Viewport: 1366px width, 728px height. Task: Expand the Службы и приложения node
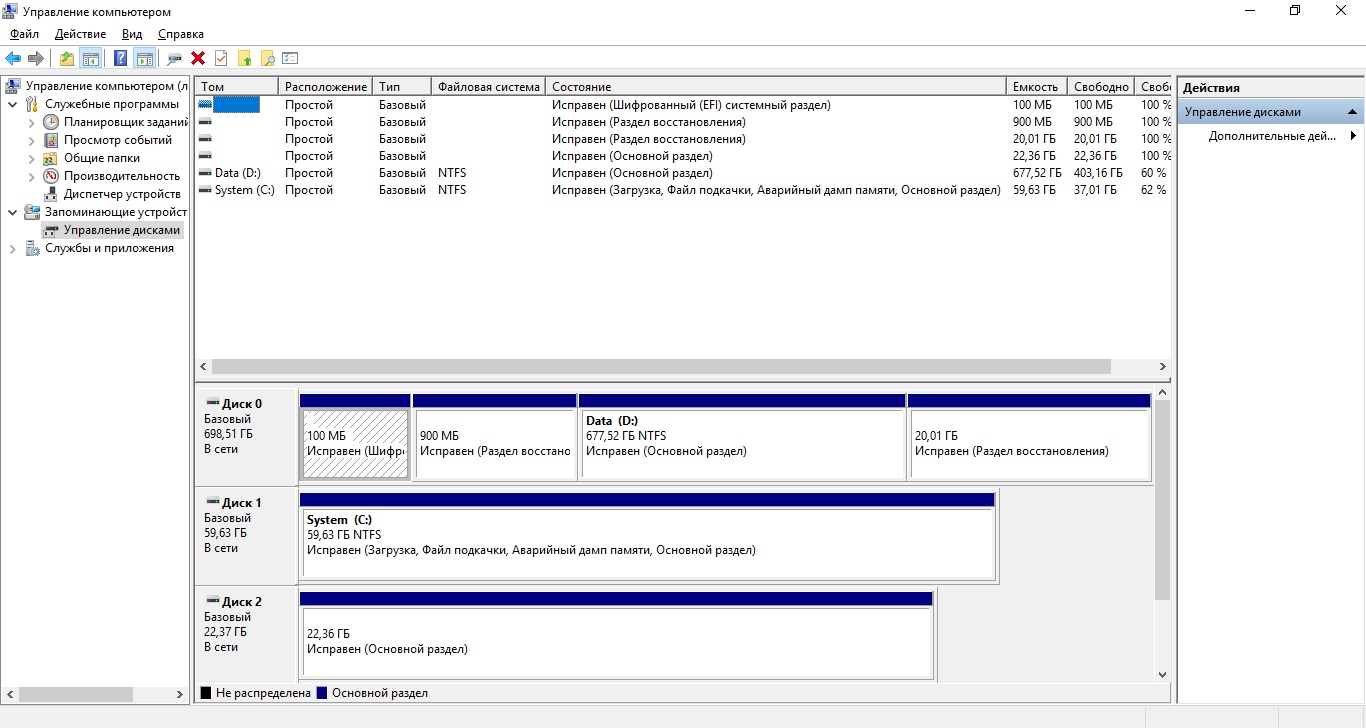[x=13, y=248]
